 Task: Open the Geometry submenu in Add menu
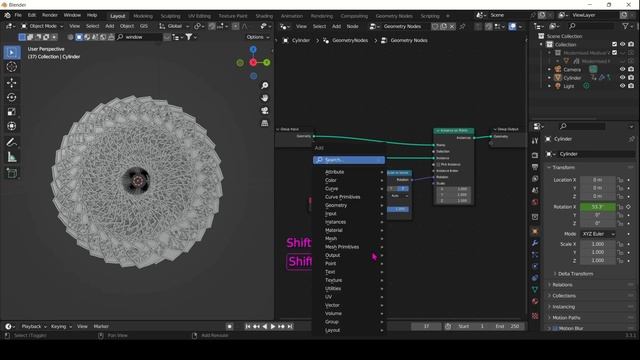[349, 205]
